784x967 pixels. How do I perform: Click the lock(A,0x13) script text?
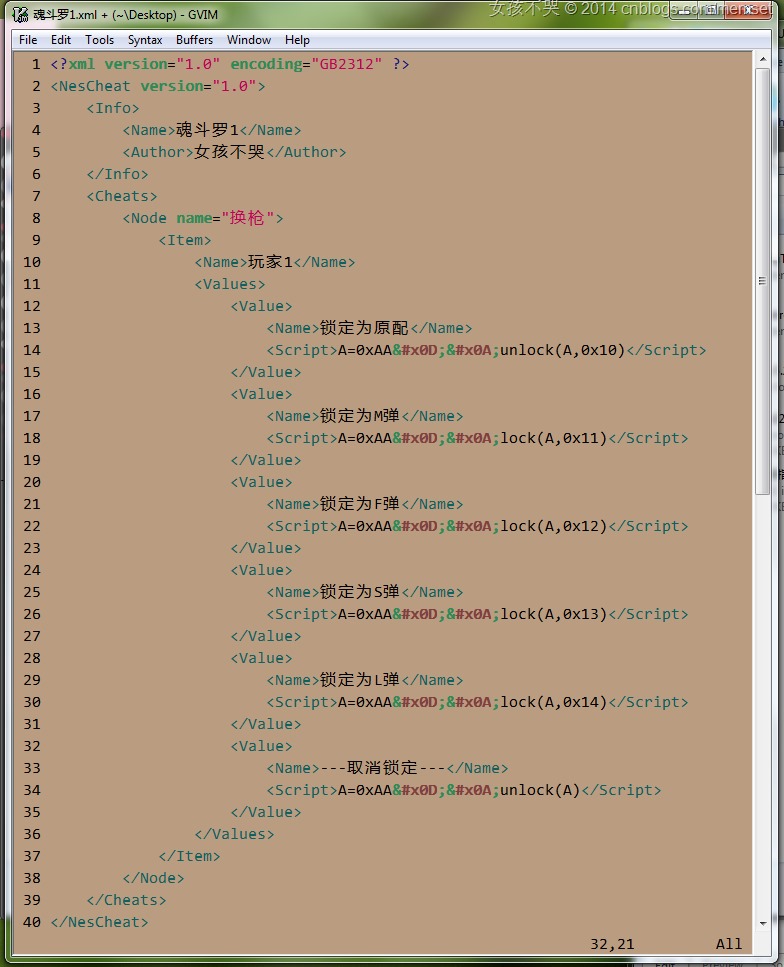pyautogui.click(x=554, y=614)
